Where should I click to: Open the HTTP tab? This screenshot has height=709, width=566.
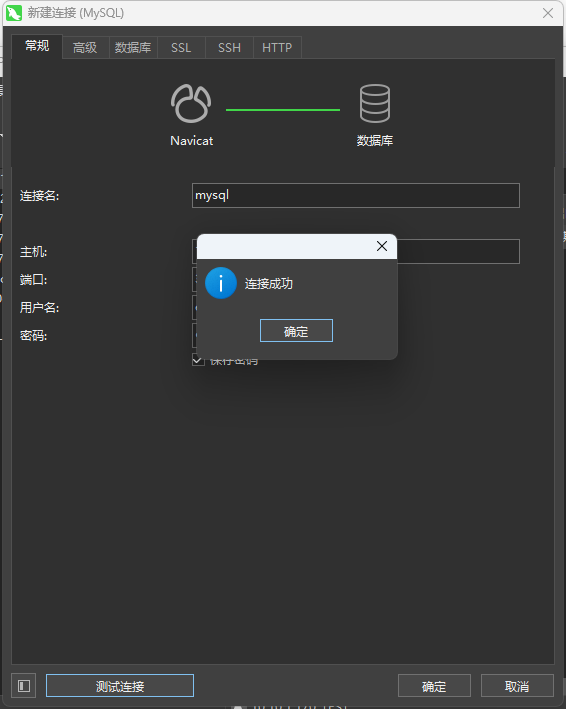(x=277, y=47)
